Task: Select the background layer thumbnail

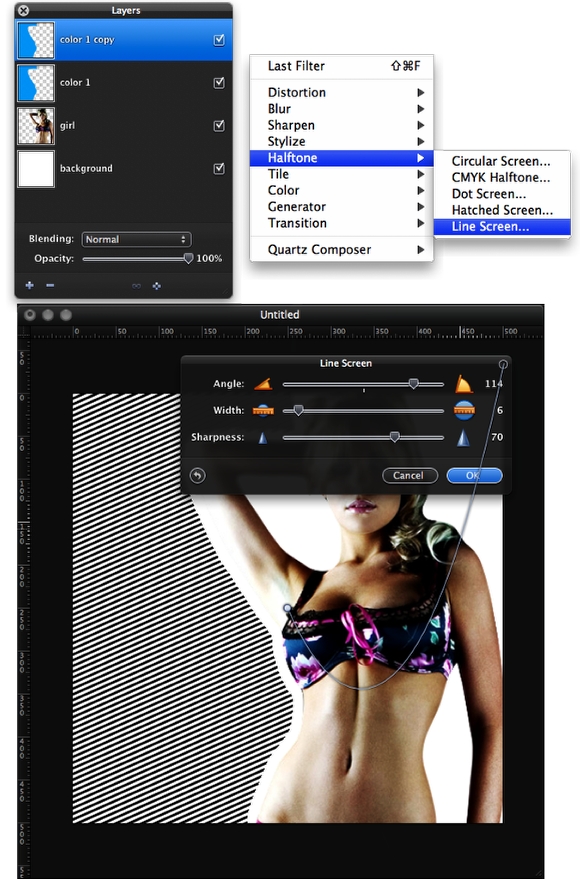Action: tap(36, 168)
